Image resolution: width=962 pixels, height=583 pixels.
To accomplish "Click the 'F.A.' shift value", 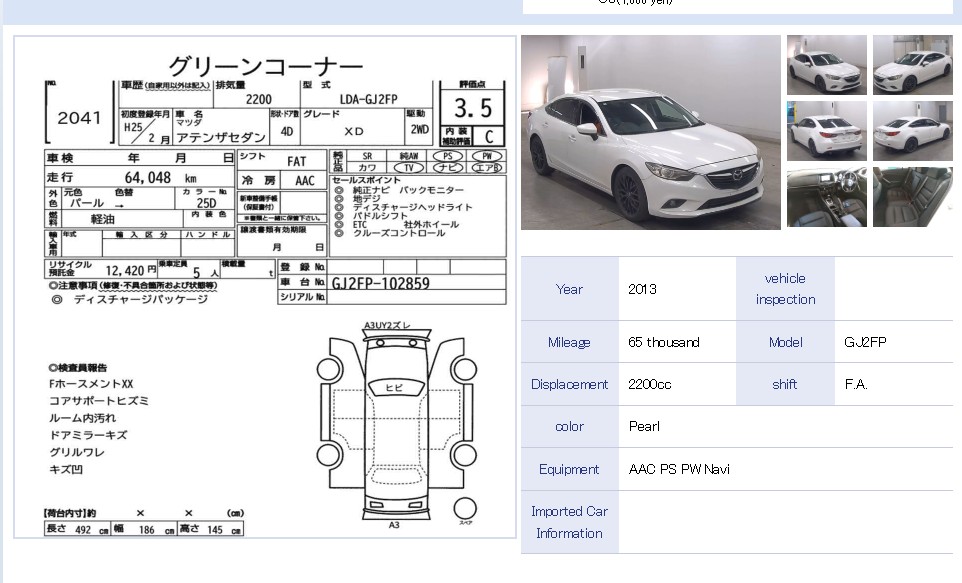I will (856, 384).
